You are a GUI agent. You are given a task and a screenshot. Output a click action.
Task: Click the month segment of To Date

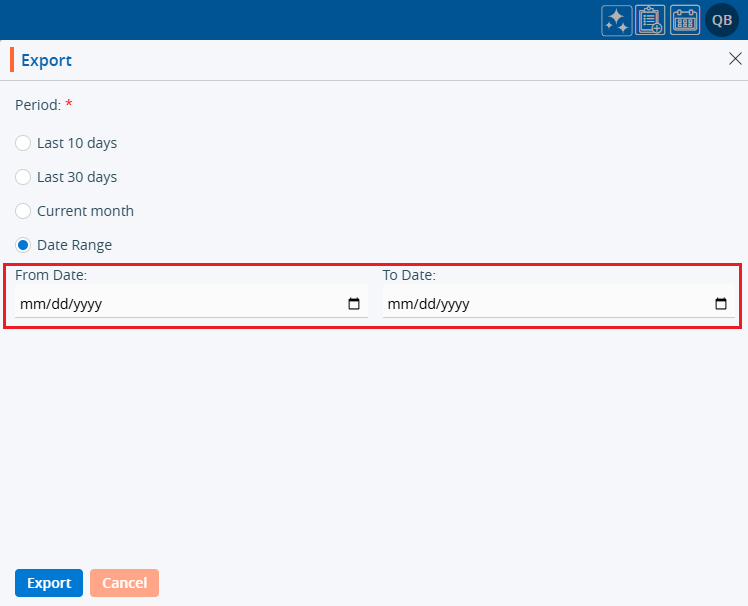coord(398,304)
